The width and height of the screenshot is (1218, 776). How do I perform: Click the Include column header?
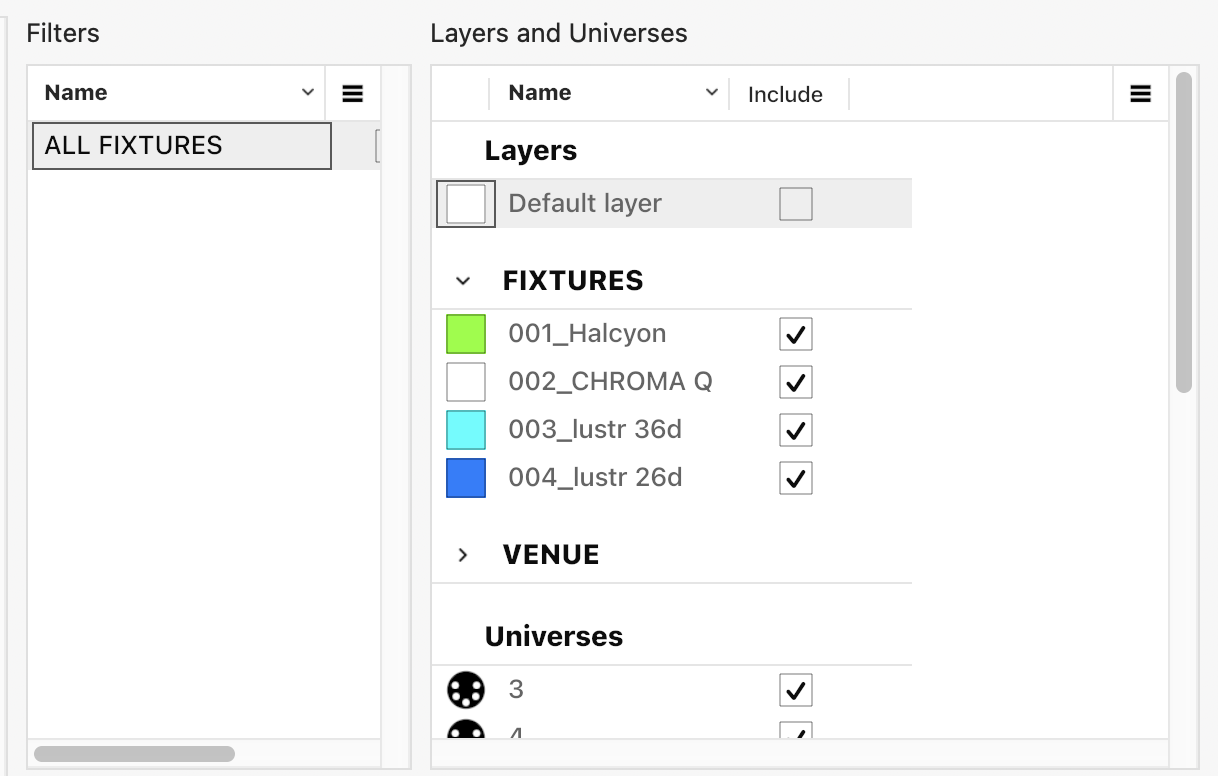click(785, 95)
